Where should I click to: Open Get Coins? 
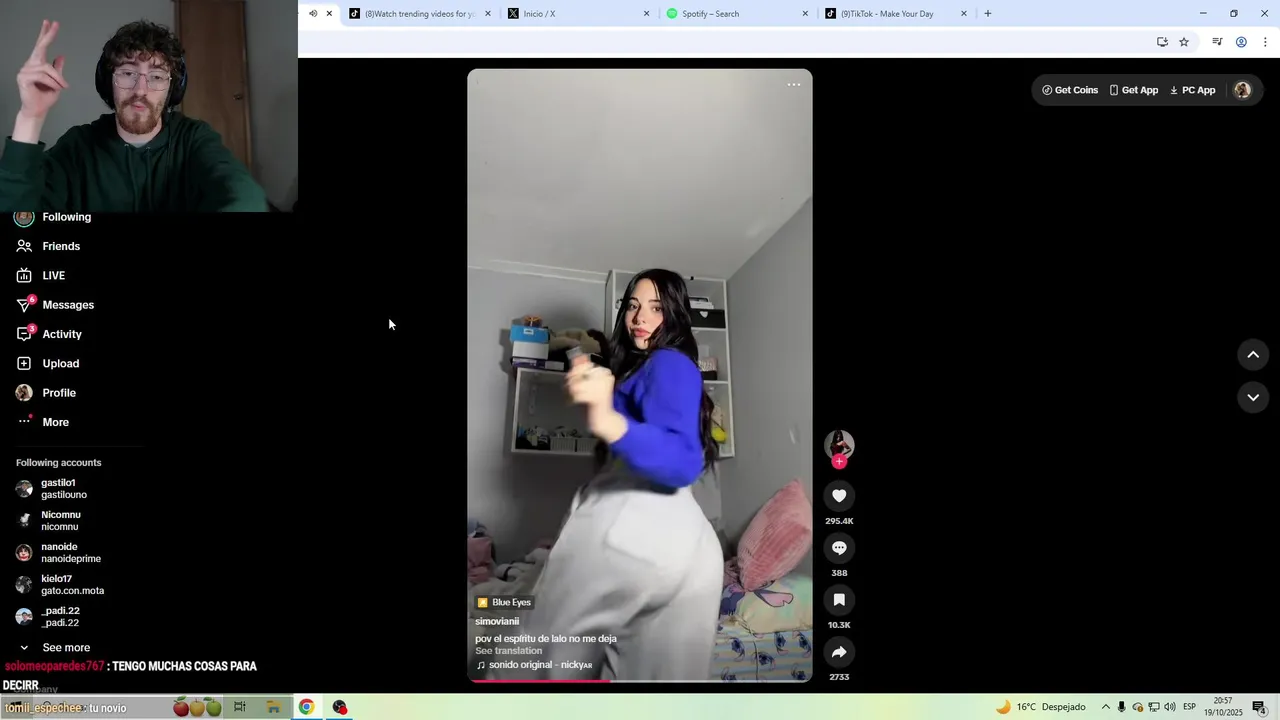pyautogui.click(x=1070, y=90)
